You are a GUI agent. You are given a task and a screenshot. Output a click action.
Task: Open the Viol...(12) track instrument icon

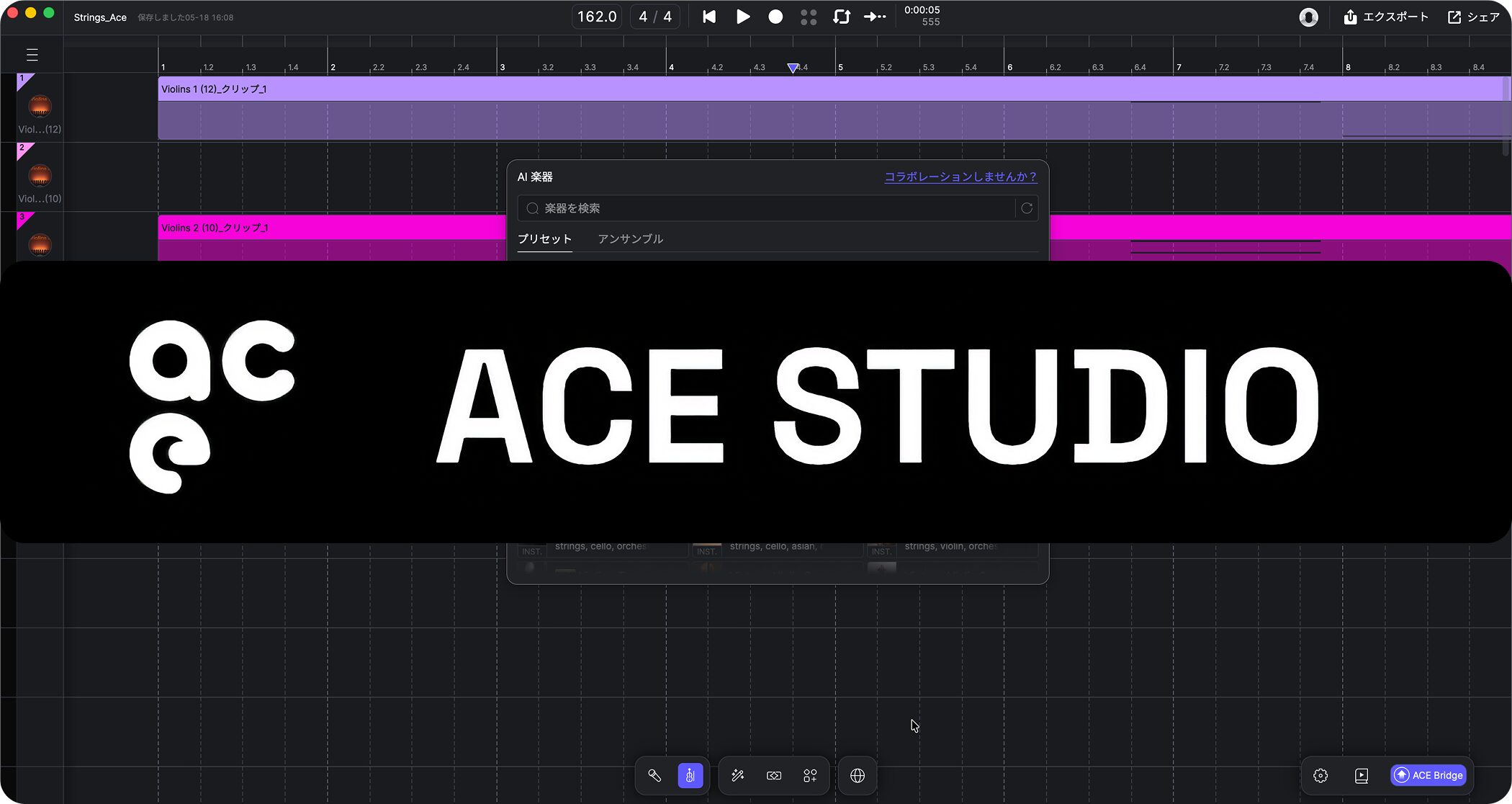click(40, 107)
